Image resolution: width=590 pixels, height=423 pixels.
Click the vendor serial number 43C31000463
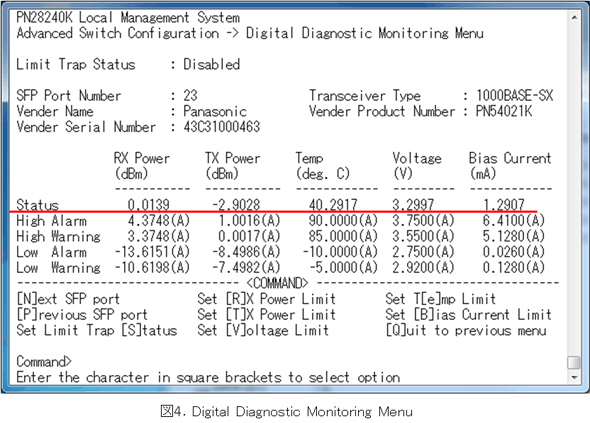(x=222, y=127)
